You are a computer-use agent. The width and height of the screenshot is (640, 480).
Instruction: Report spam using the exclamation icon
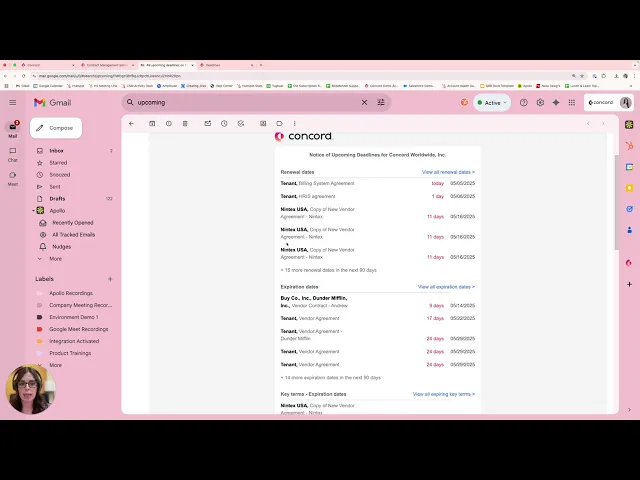click(x=169, y=124)
